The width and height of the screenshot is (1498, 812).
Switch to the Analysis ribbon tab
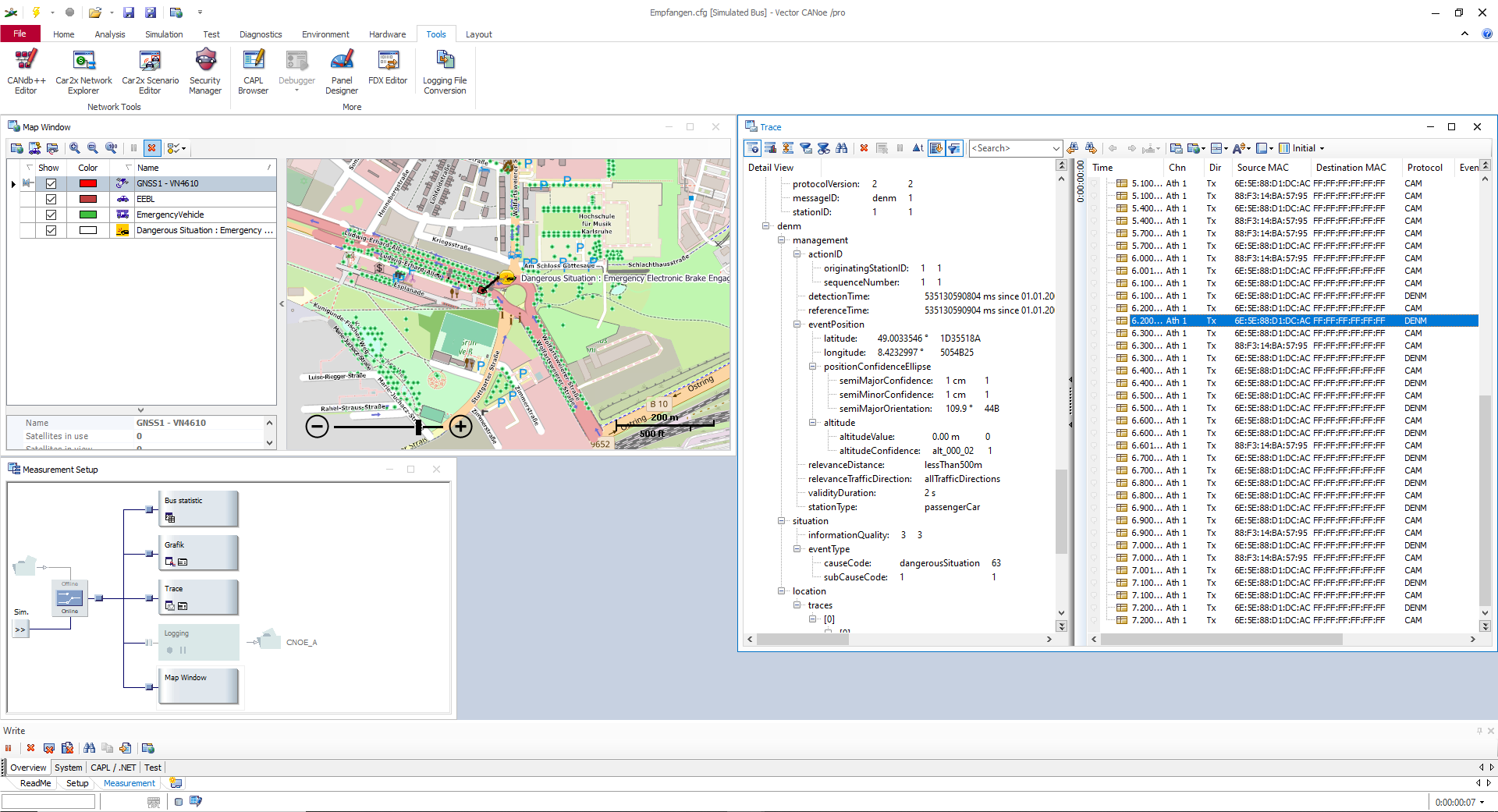click(109, 34)
